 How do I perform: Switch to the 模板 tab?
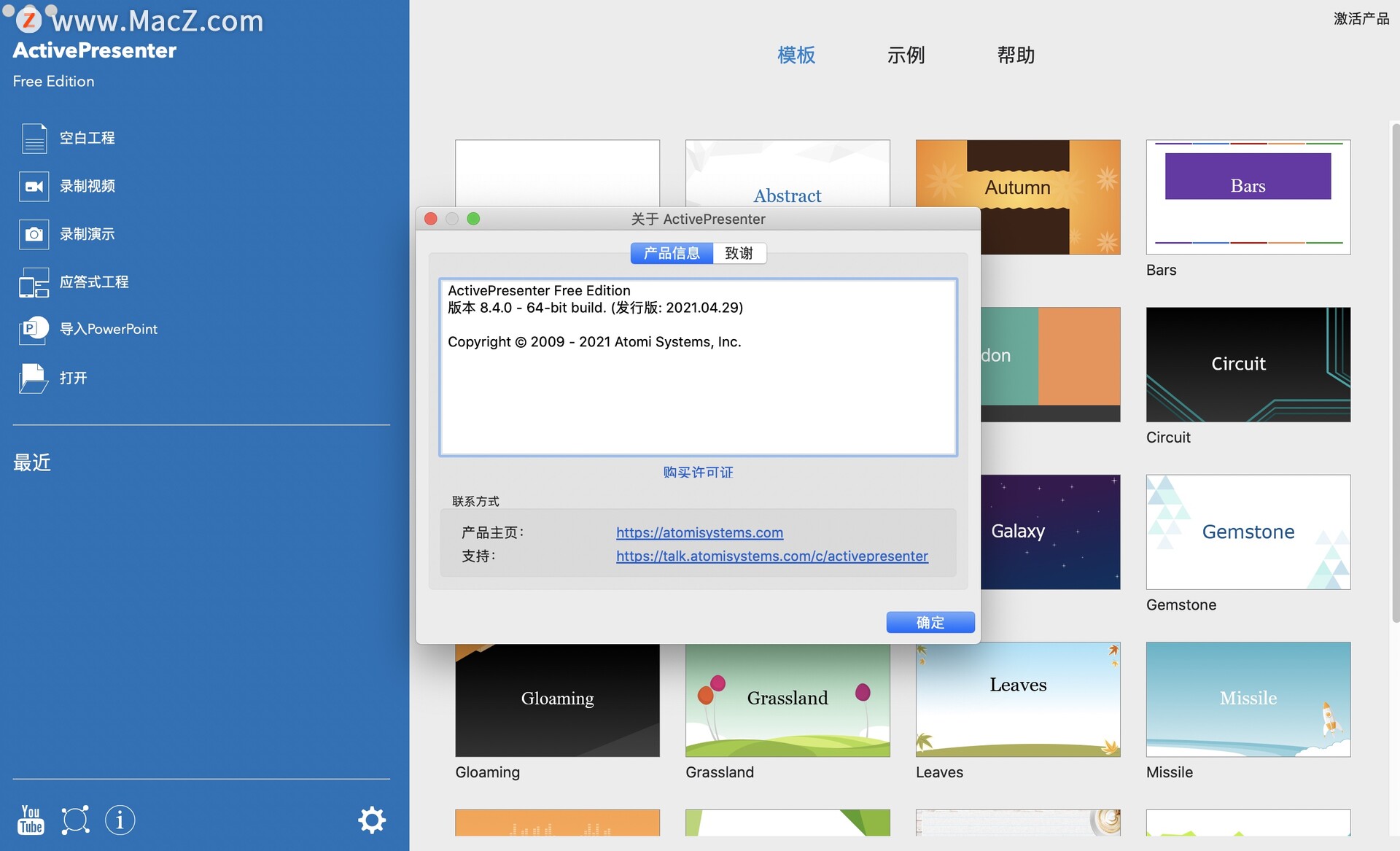796,55
